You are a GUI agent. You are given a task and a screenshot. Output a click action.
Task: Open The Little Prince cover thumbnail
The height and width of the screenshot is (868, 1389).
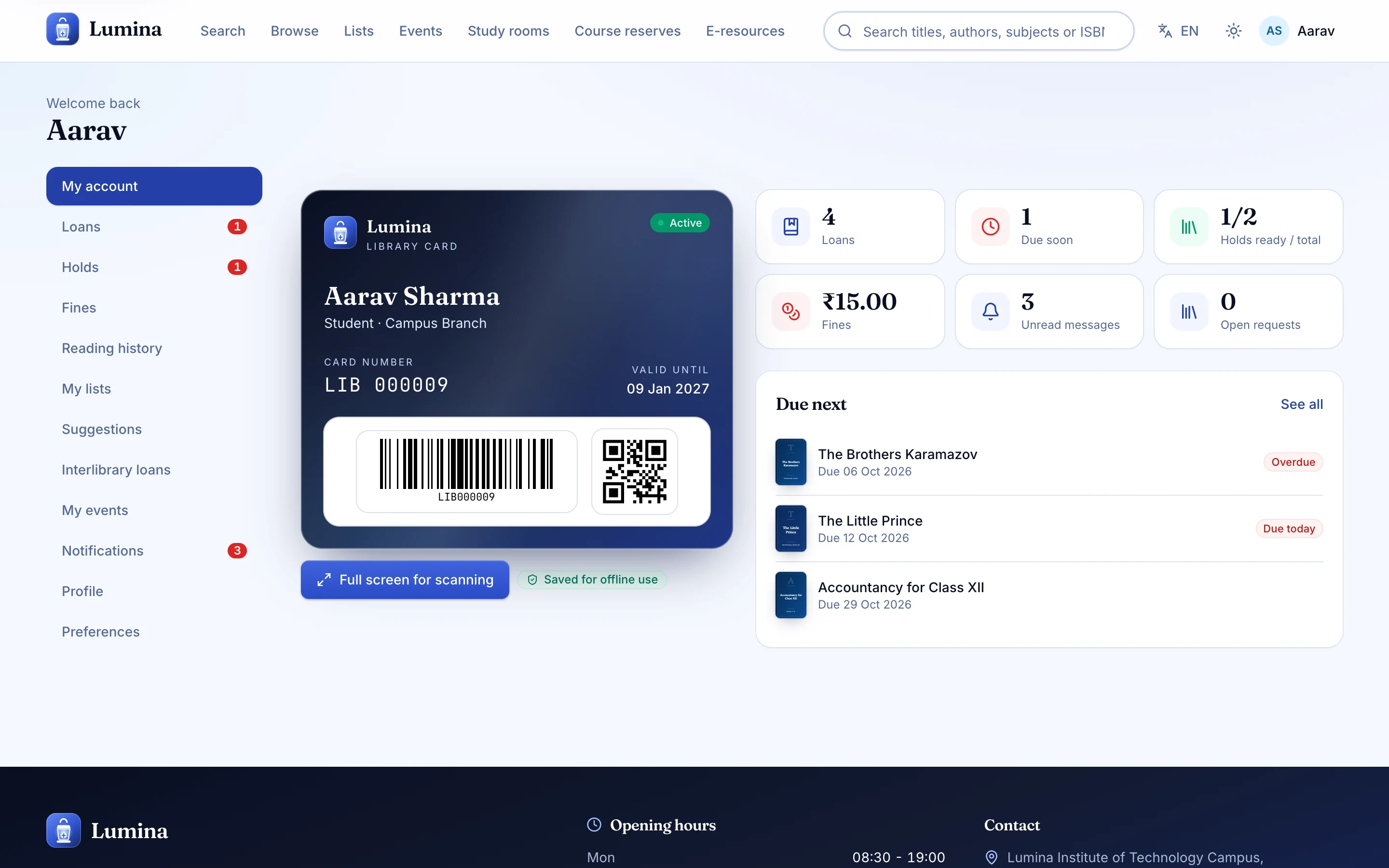coord(791,529)
